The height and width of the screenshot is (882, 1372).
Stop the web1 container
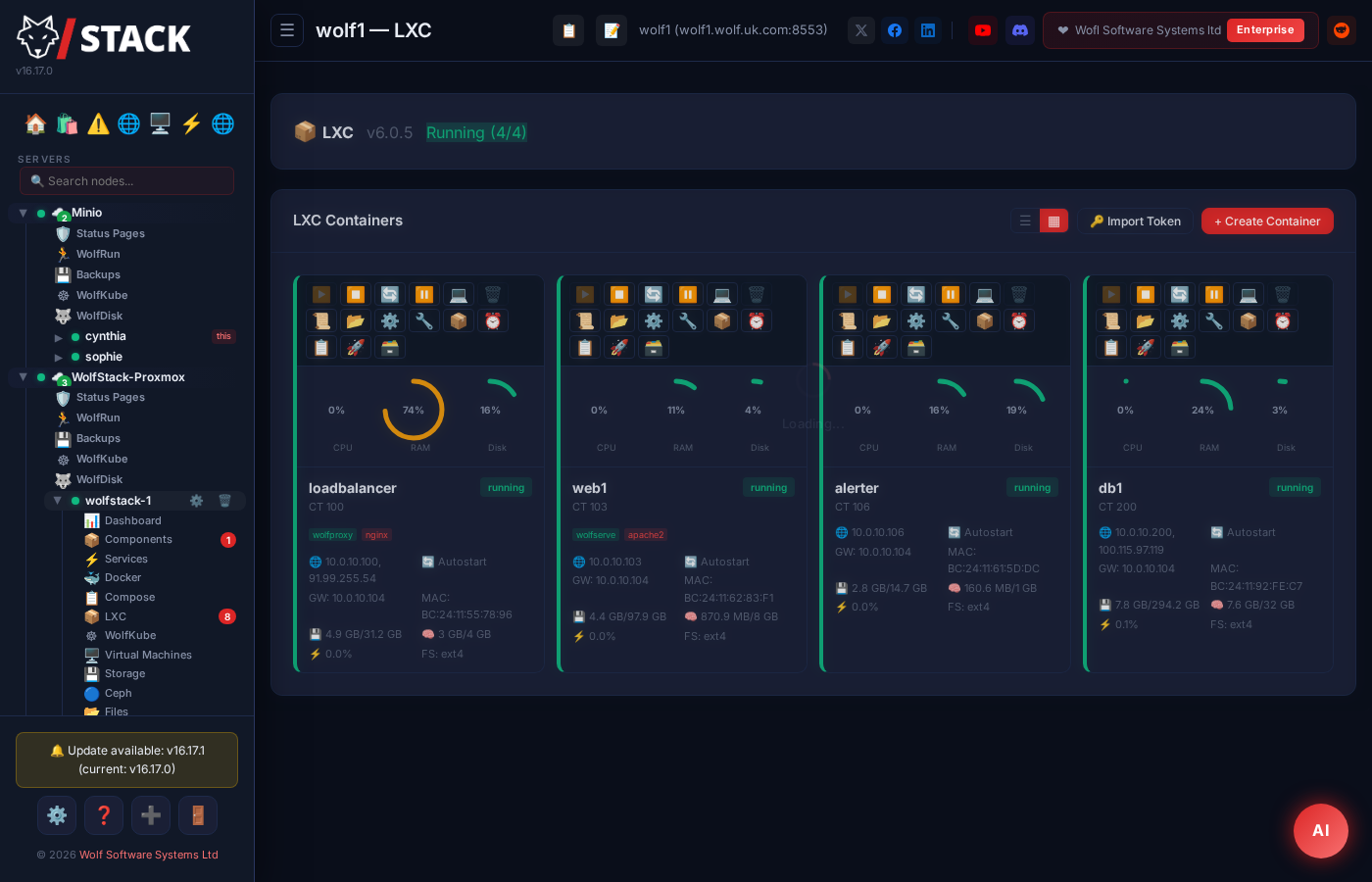[619, 294]
